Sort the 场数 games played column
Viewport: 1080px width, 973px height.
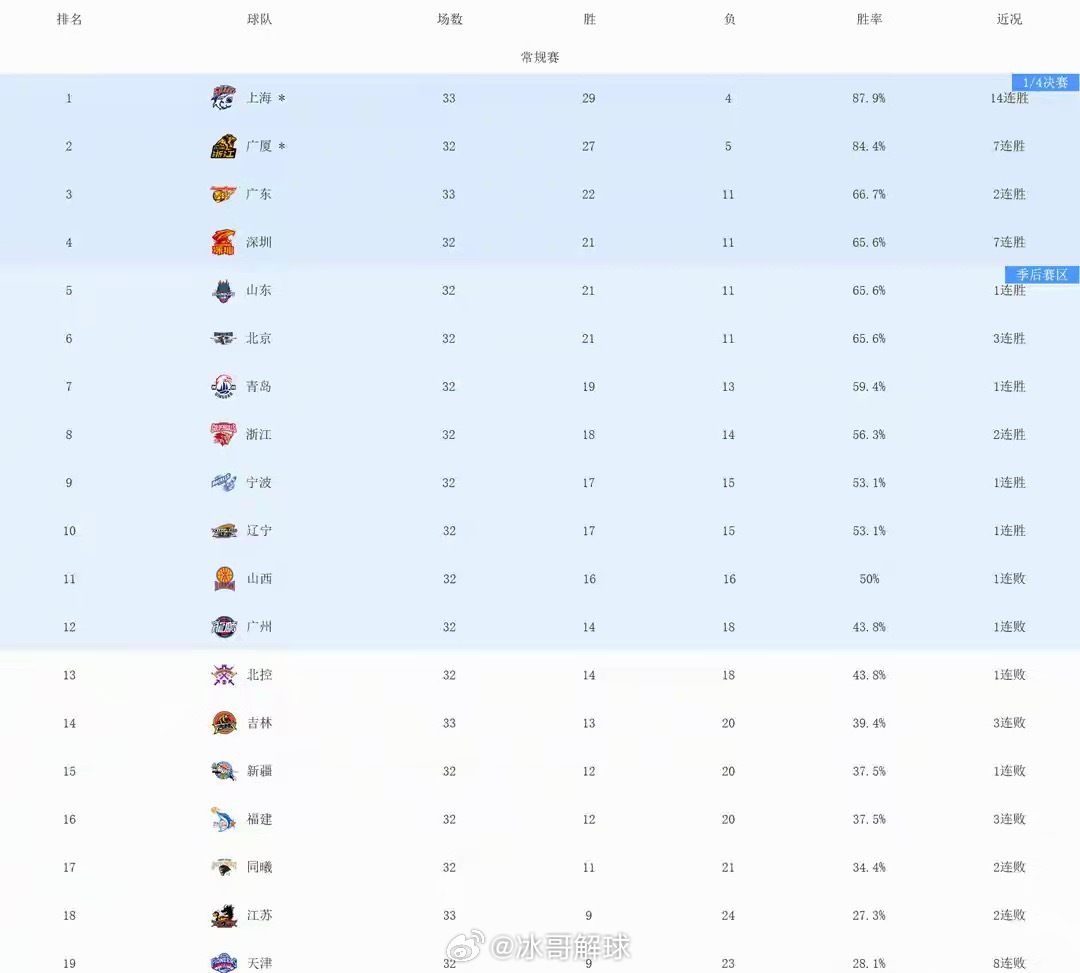449,18
